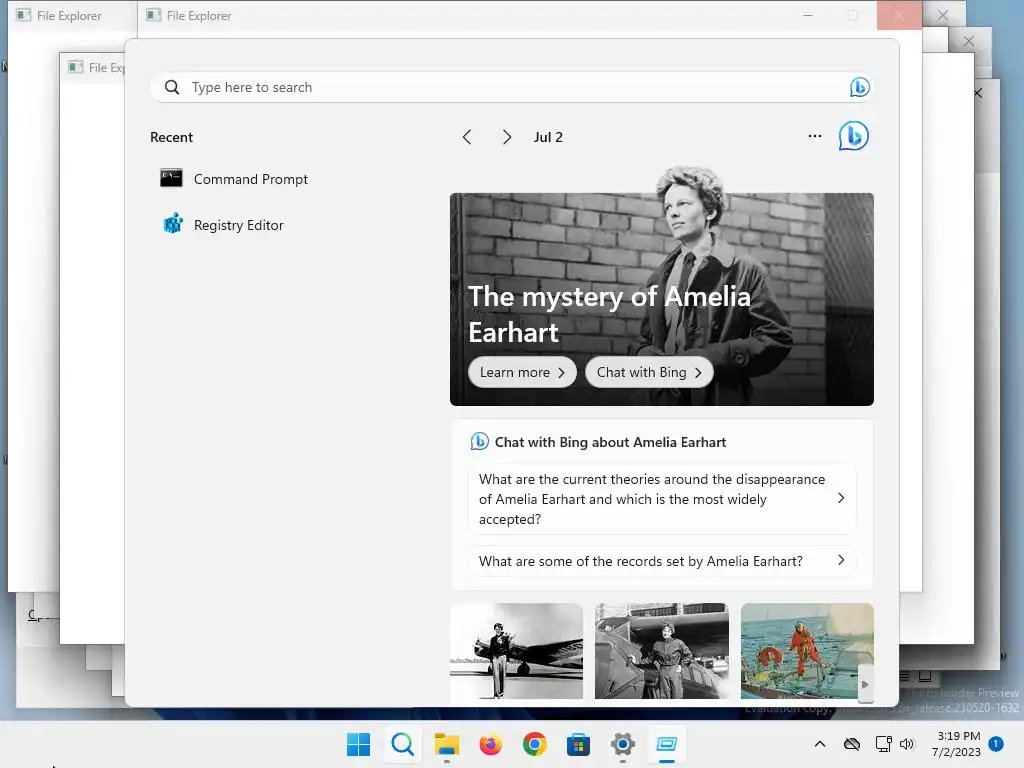Go to next day with right chevron
Viewport: 1024px width, 768px height.
point(507,137)
